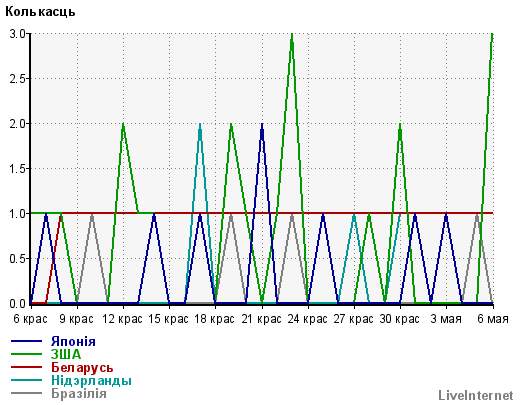Select the 30 крас date label

[x=400, y=319]
